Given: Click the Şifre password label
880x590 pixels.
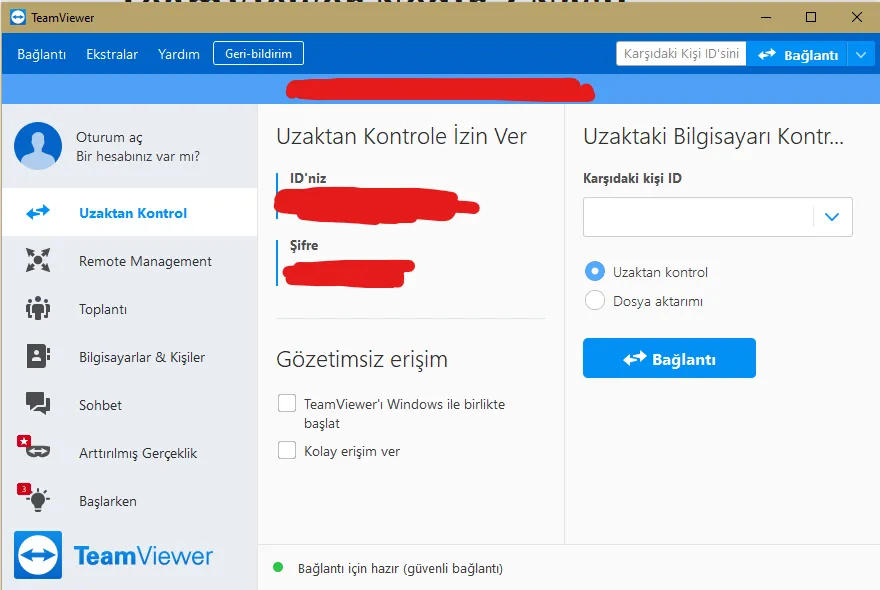Looking at the screenshot, I should coord(304,245).
